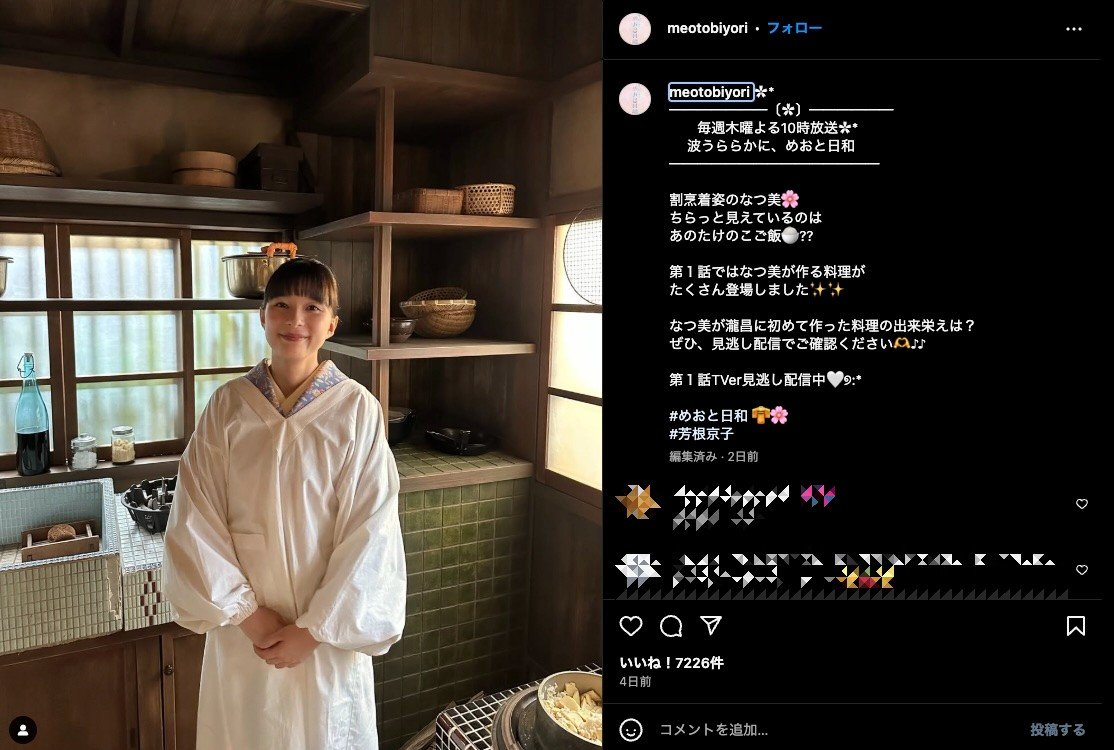
Task: Like the first comment
Action: point(1081,504)
